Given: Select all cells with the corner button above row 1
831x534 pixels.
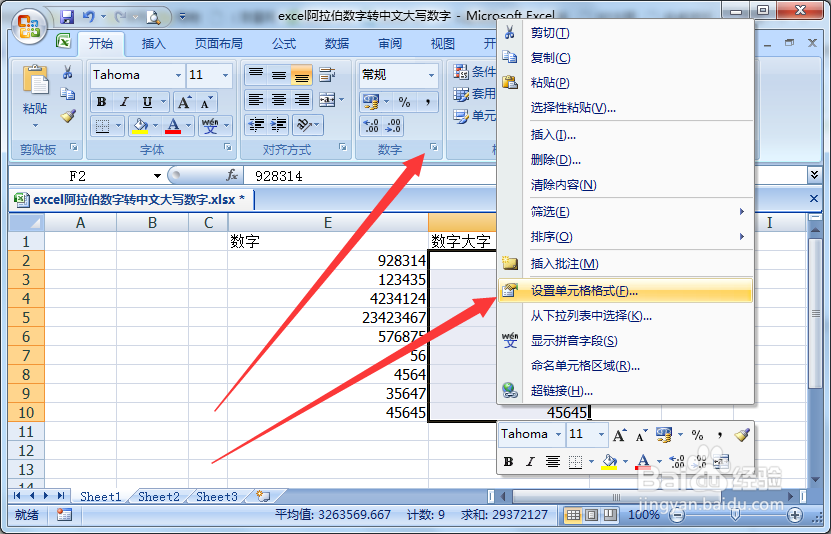Looking at the screenshot, I should [x=26, y=222].
